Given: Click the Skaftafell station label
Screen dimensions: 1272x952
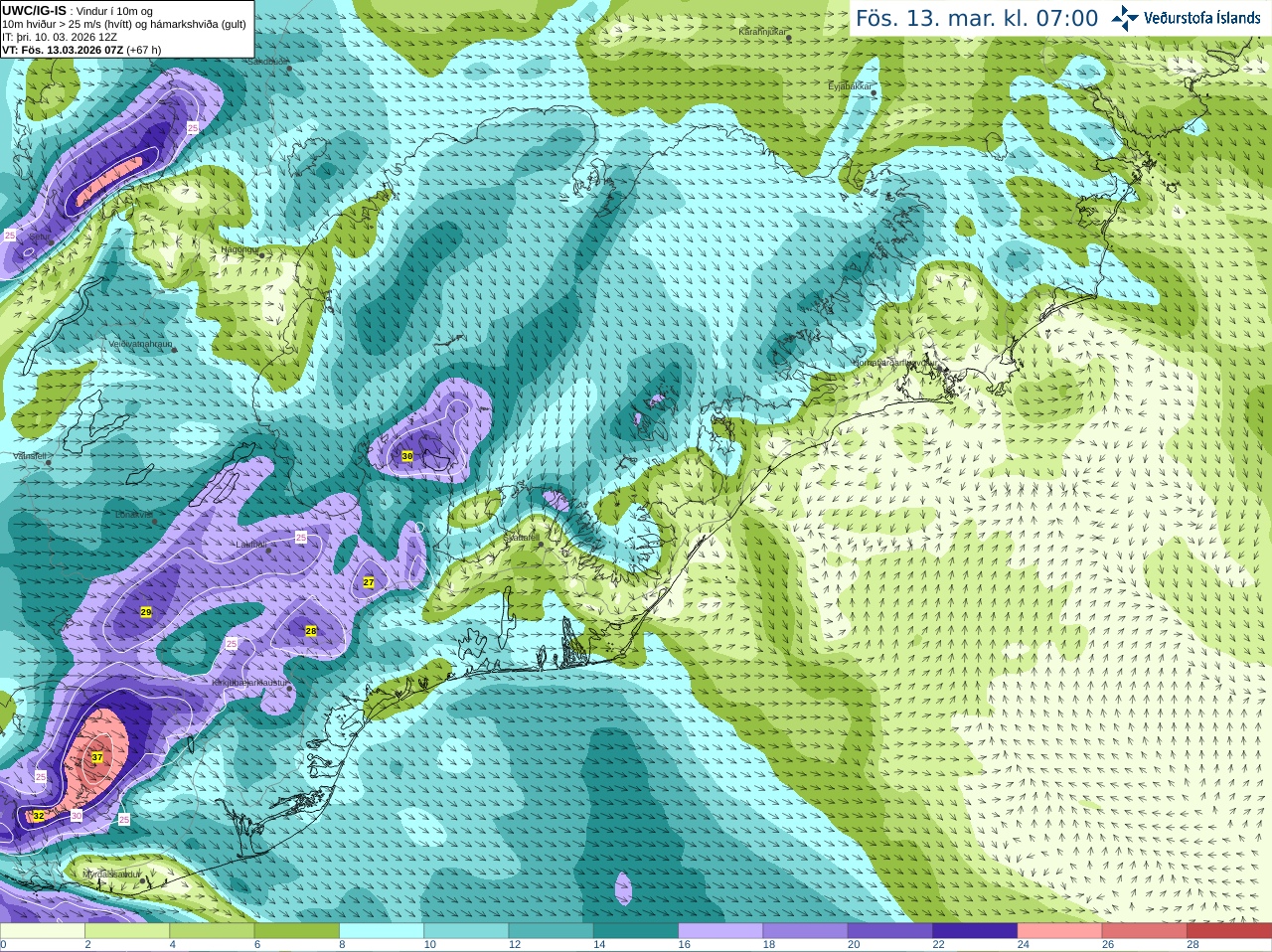Looking at the screenshot, I should point(521,537).
